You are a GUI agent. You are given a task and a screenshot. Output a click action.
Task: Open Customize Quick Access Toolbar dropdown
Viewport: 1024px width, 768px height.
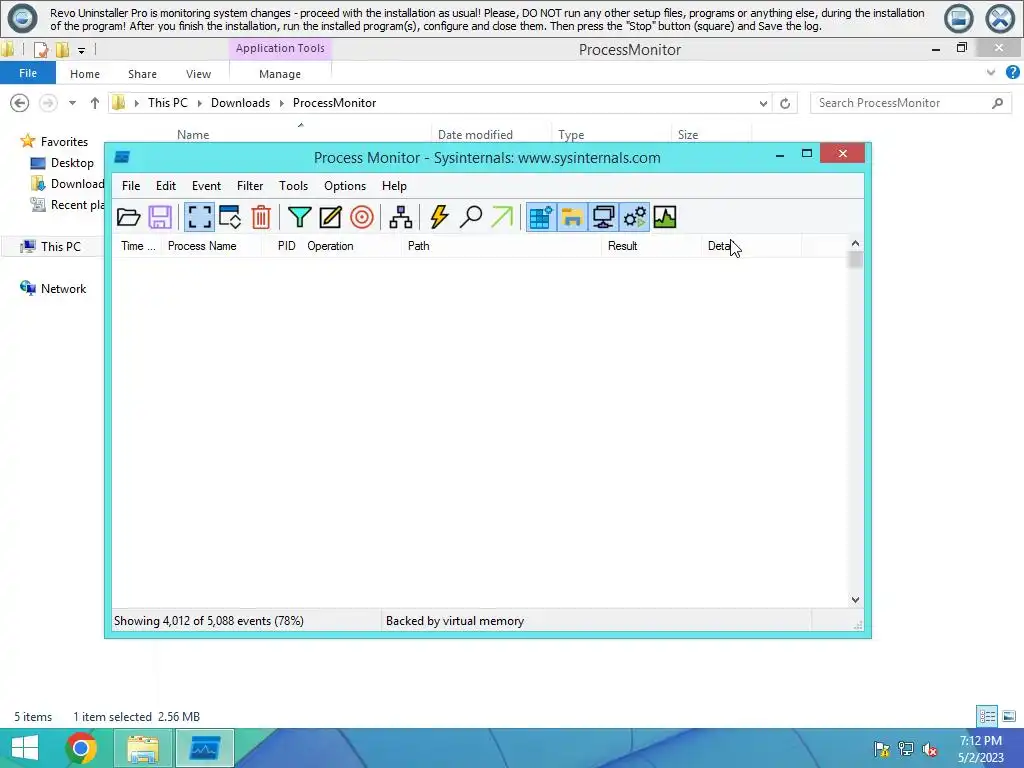[81, 50]
